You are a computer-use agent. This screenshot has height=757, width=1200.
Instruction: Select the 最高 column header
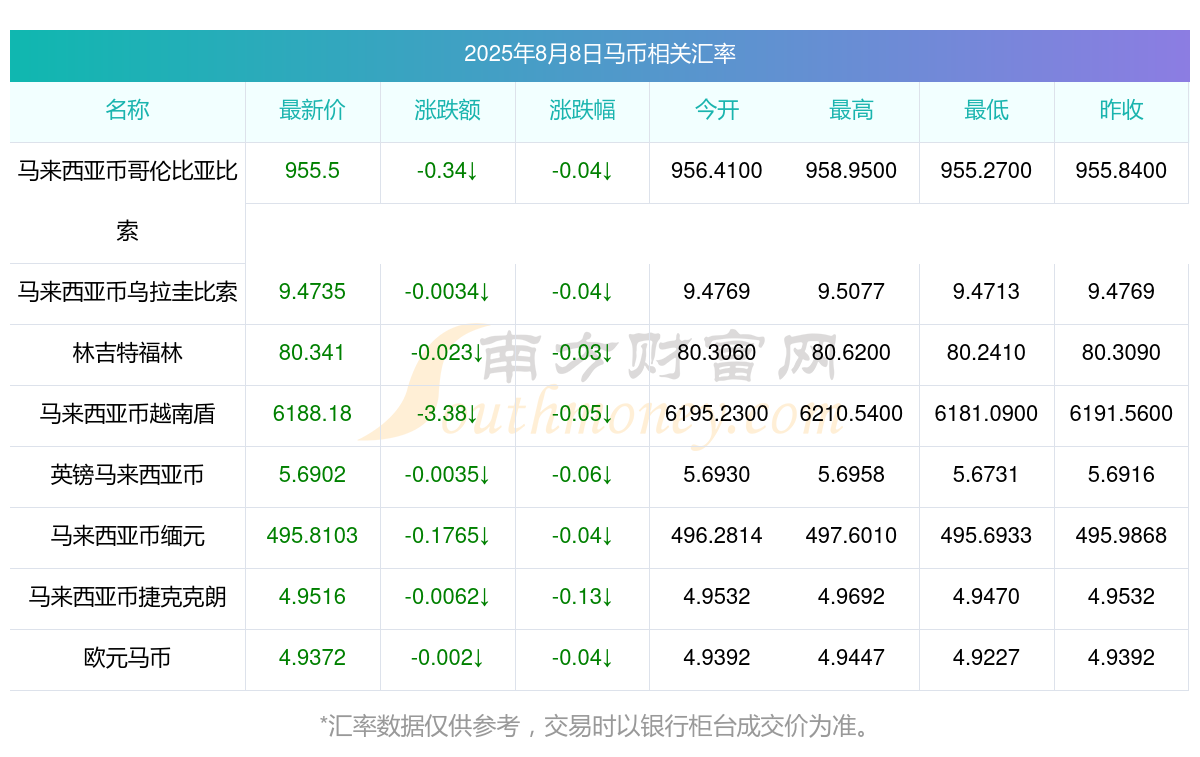(x=851, y=110)
